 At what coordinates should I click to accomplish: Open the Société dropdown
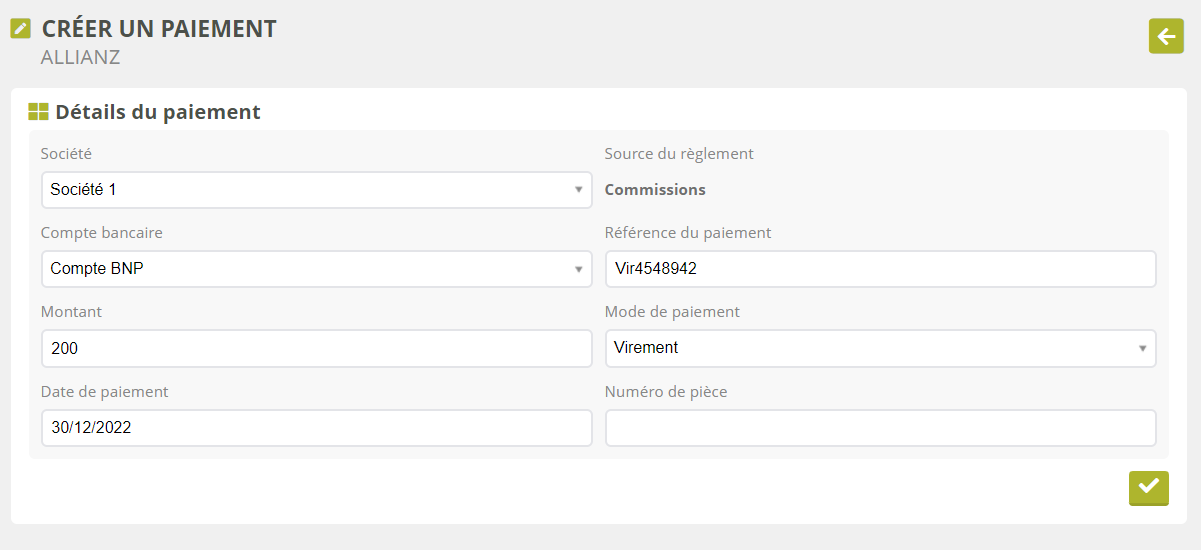pyautogui.click(x=316, y=190)
